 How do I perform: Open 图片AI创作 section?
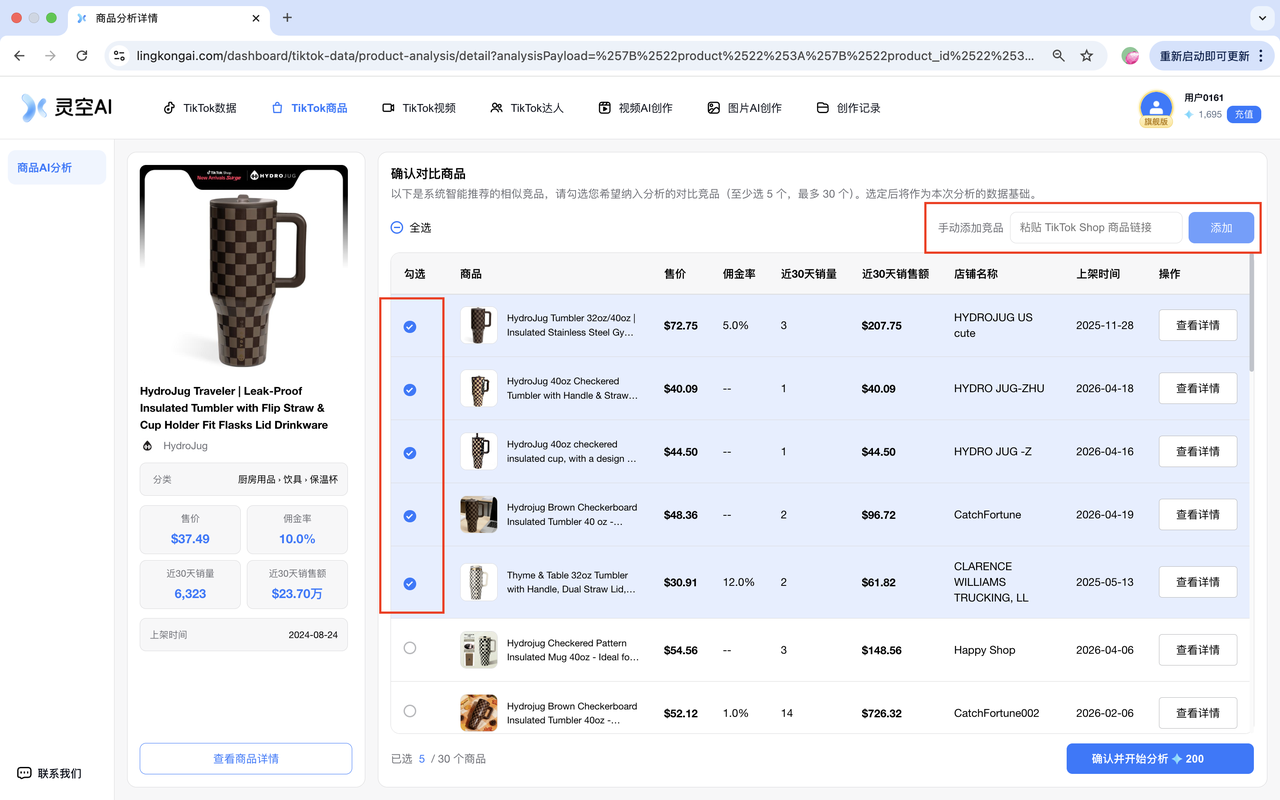744,108
